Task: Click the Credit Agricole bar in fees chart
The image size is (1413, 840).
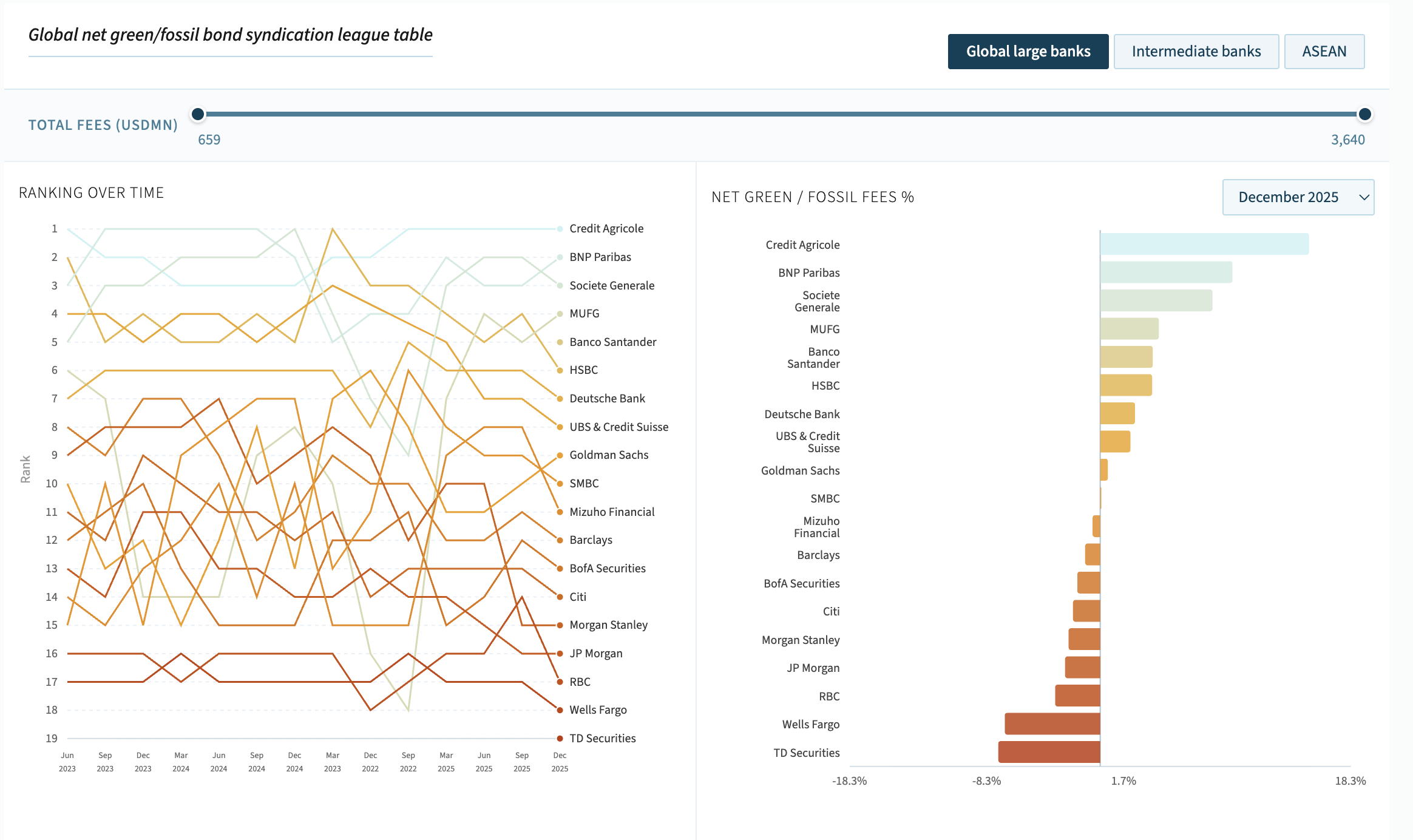Action: [x=1204, y=244]
